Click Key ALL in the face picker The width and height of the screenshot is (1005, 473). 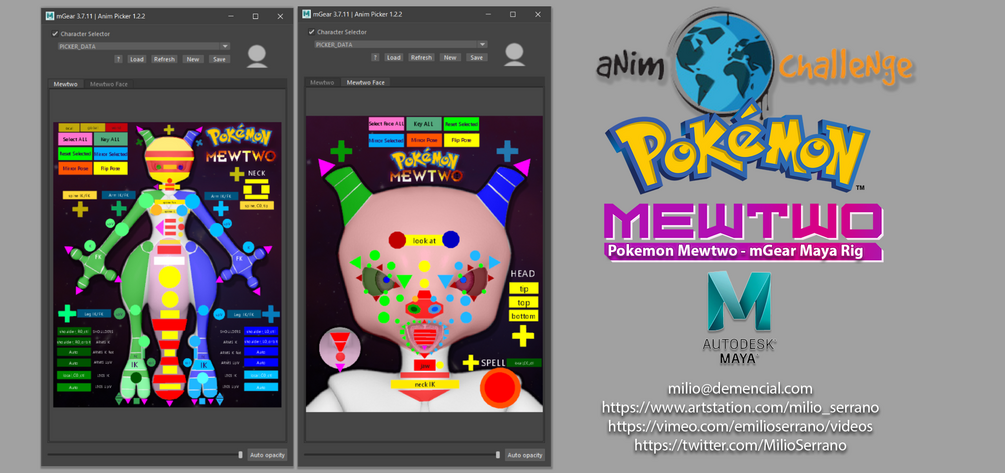pos(424,123)
